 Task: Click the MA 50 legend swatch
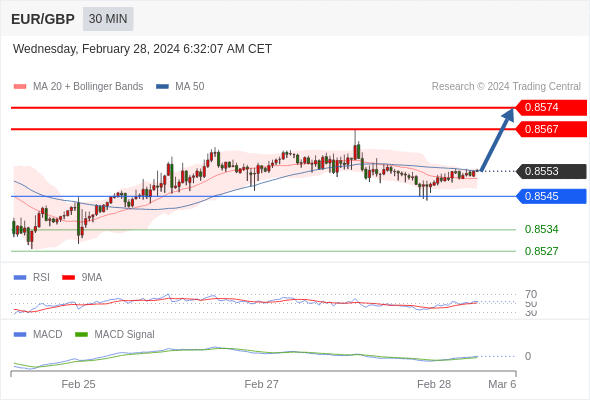[162, 87]
